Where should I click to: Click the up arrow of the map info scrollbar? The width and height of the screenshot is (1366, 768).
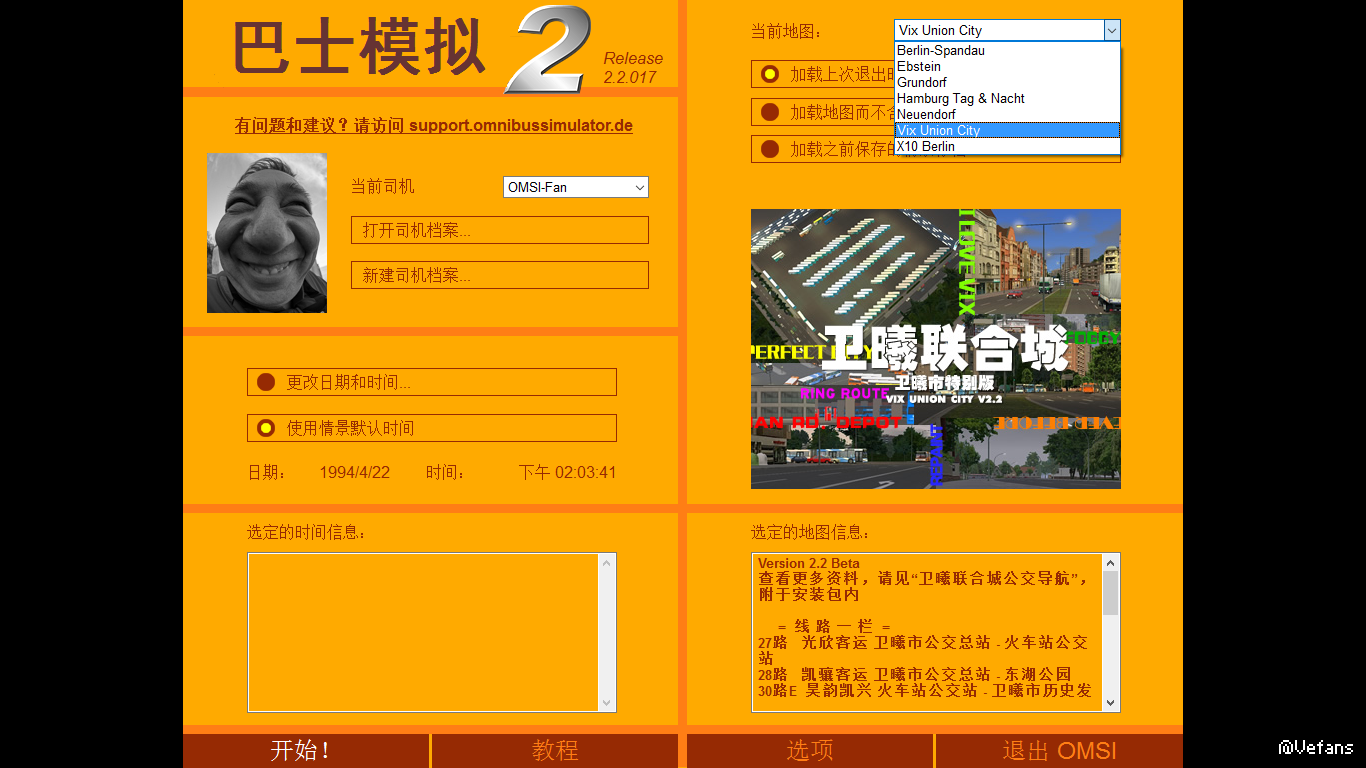pyautogui.click(x=1111, y=562)
